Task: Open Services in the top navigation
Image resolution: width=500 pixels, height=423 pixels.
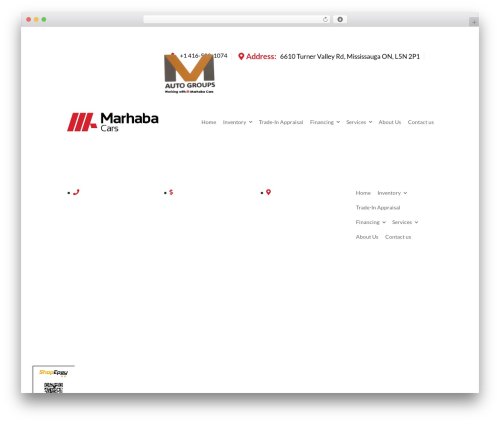Action: (x=356, y=122)
